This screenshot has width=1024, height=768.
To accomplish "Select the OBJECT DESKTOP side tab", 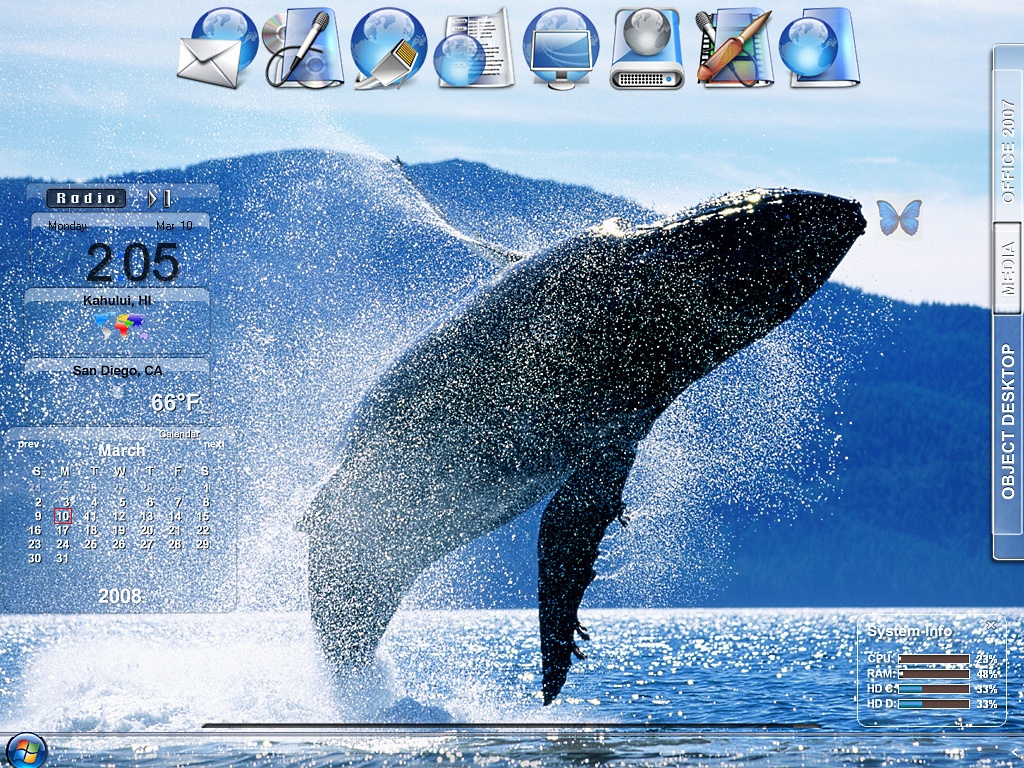I will click(x=1008, y=422).
